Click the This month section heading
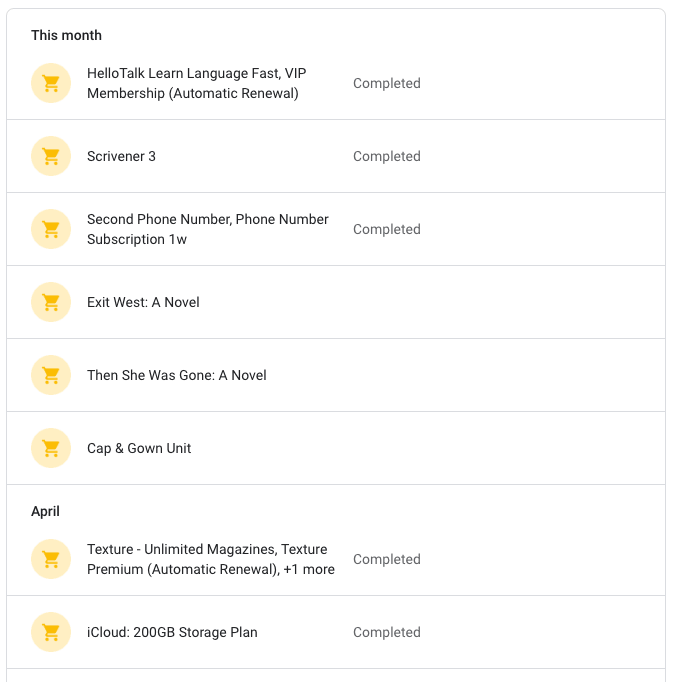The height and width of the screenshot is (682, 674). coord(66,35)
